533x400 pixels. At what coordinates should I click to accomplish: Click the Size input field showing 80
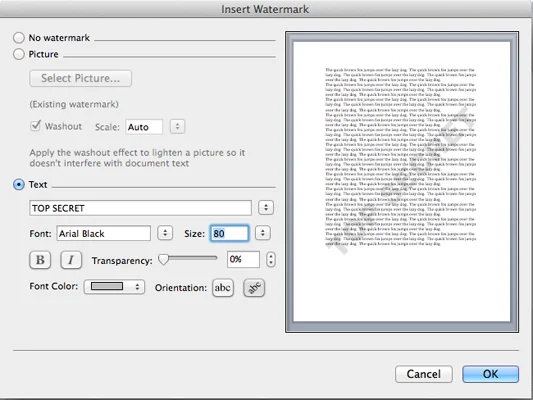229,233
